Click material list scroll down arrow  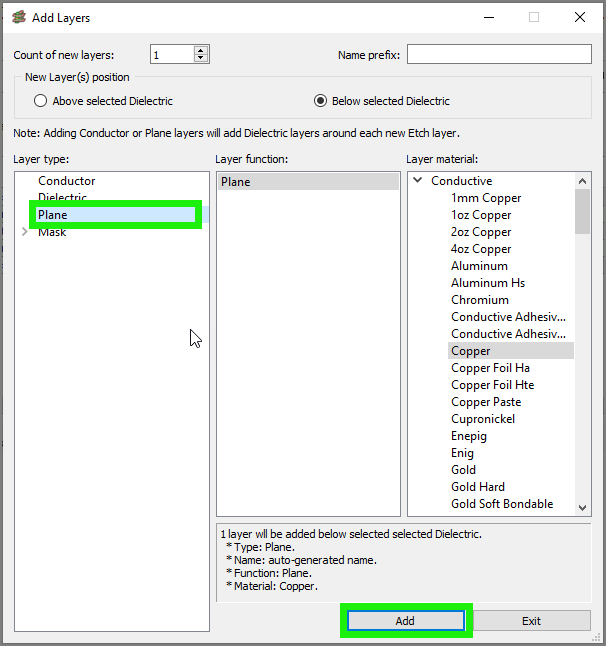[x=583, y=508]
